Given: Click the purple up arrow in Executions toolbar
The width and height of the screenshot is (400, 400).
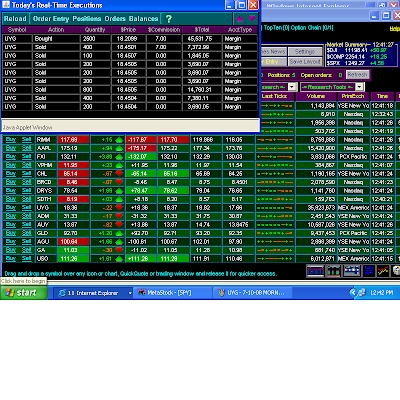Looking at the screenshot, I should [239, 19].
